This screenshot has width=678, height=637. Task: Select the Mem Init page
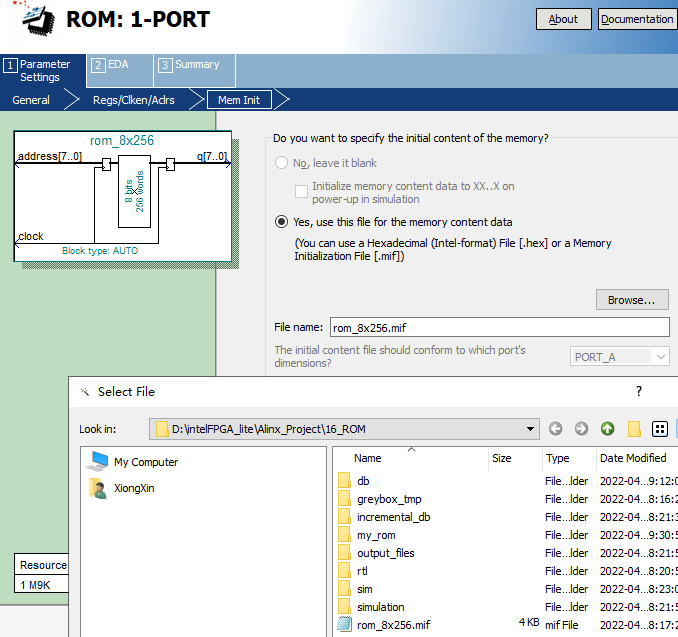click(239, 100)
